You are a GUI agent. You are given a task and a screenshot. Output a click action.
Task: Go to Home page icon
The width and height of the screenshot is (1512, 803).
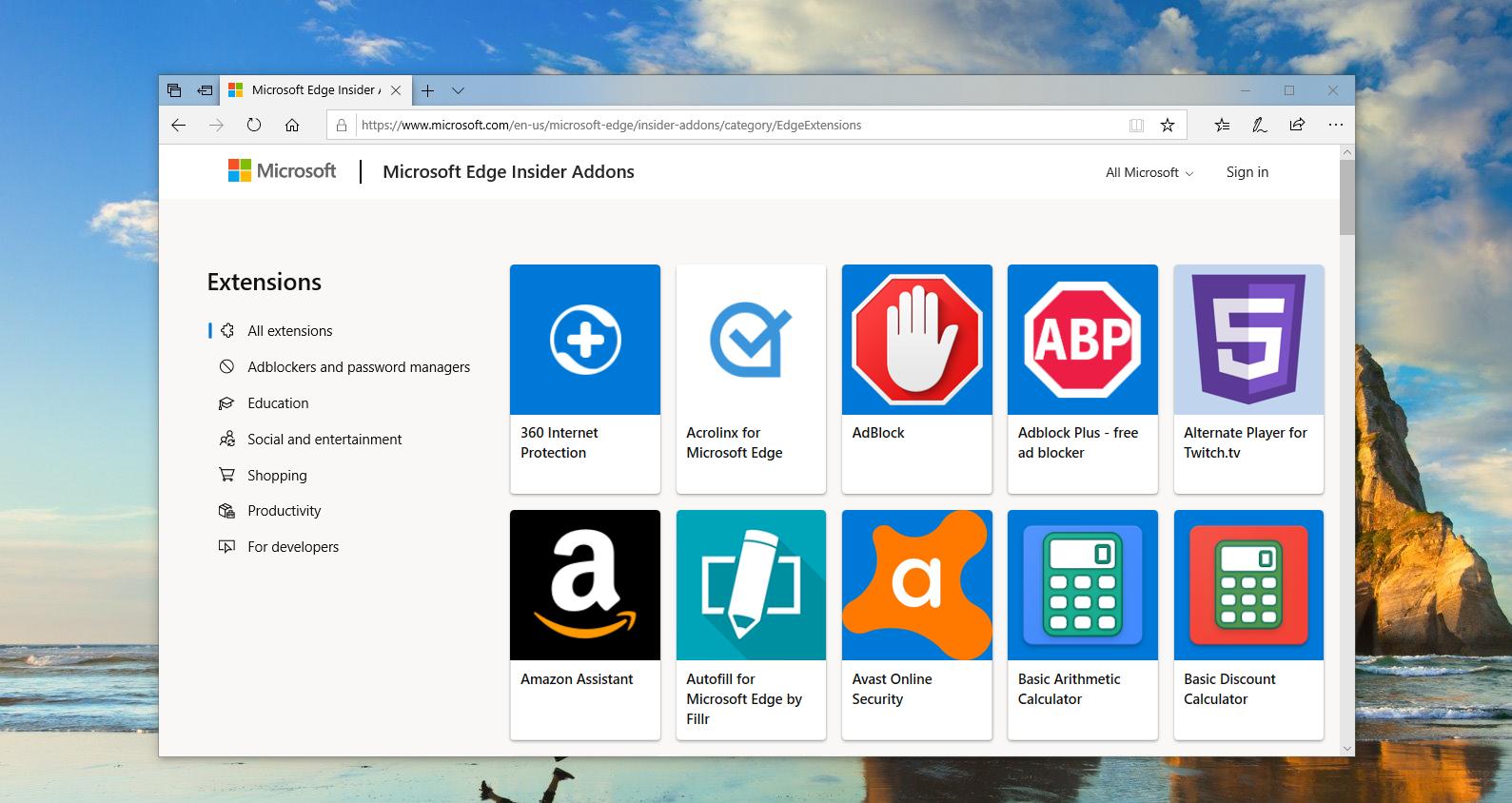[292, 125]
